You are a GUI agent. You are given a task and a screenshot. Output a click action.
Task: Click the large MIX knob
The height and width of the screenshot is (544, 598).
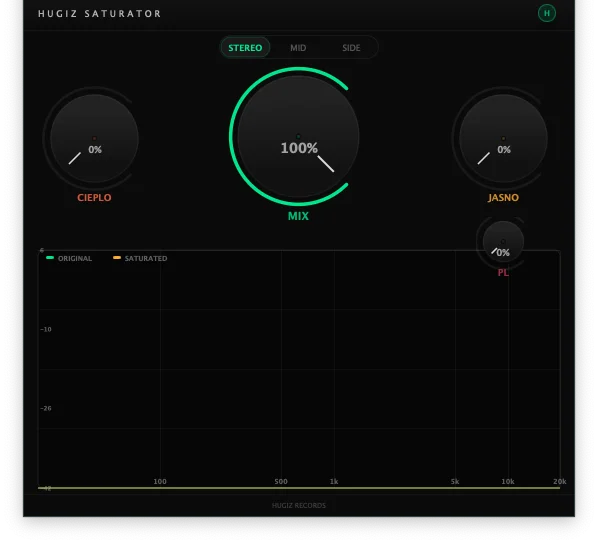pos(298,137)
